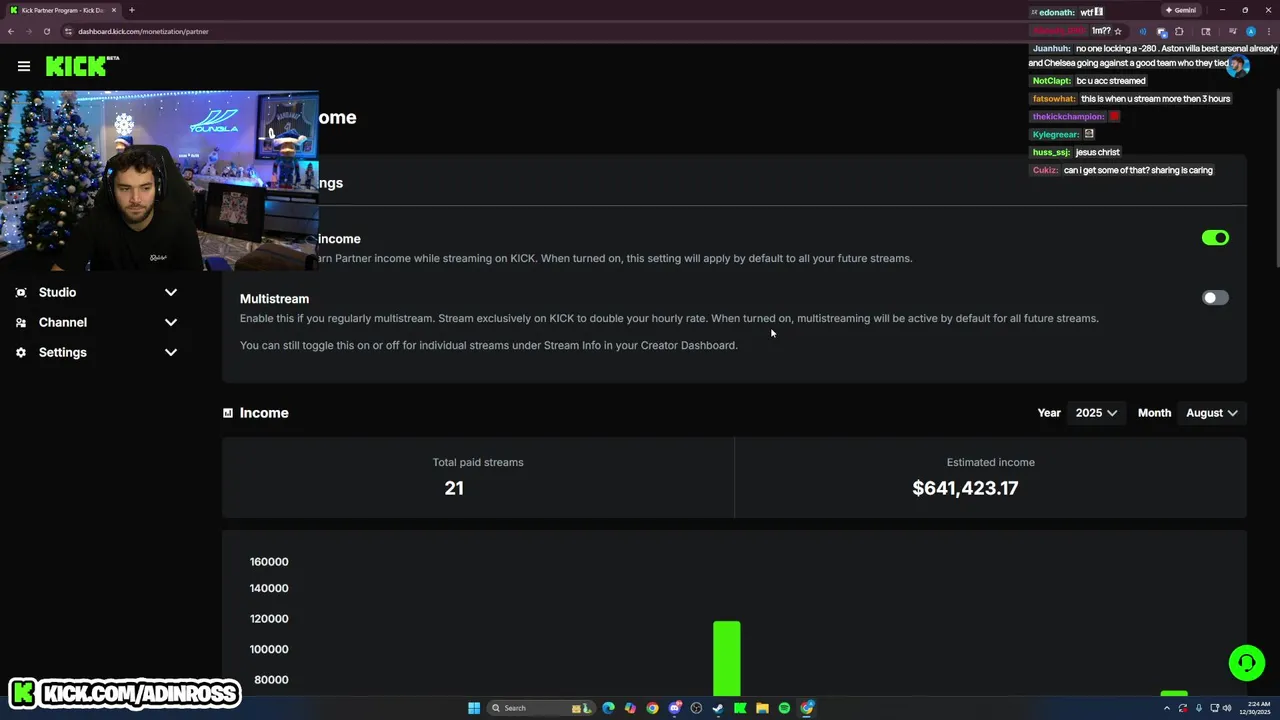Image resolution: width=1280 pixels, height=720 pixels.
Task: Switch to Kick Partner Program browser tab
Action: 62,10
